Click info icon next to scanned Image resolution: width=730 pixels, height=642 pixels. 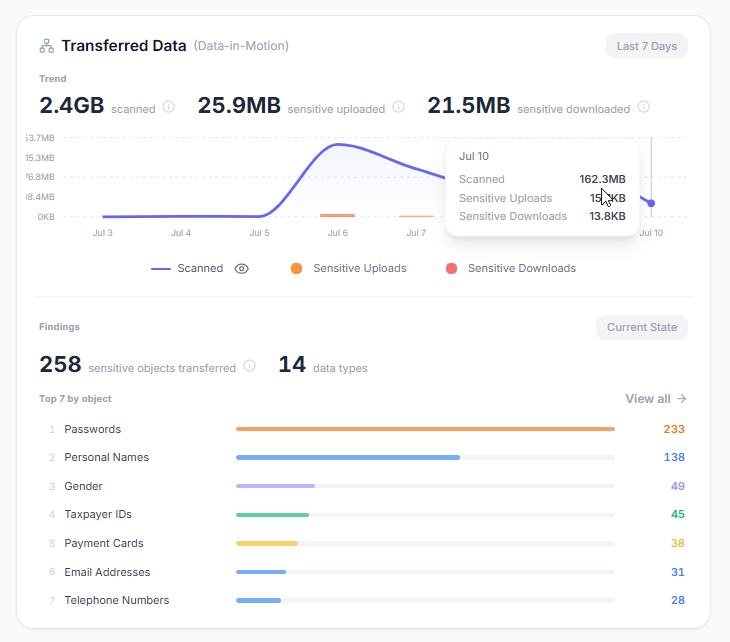pyautogui.click(x=169, y=107)
